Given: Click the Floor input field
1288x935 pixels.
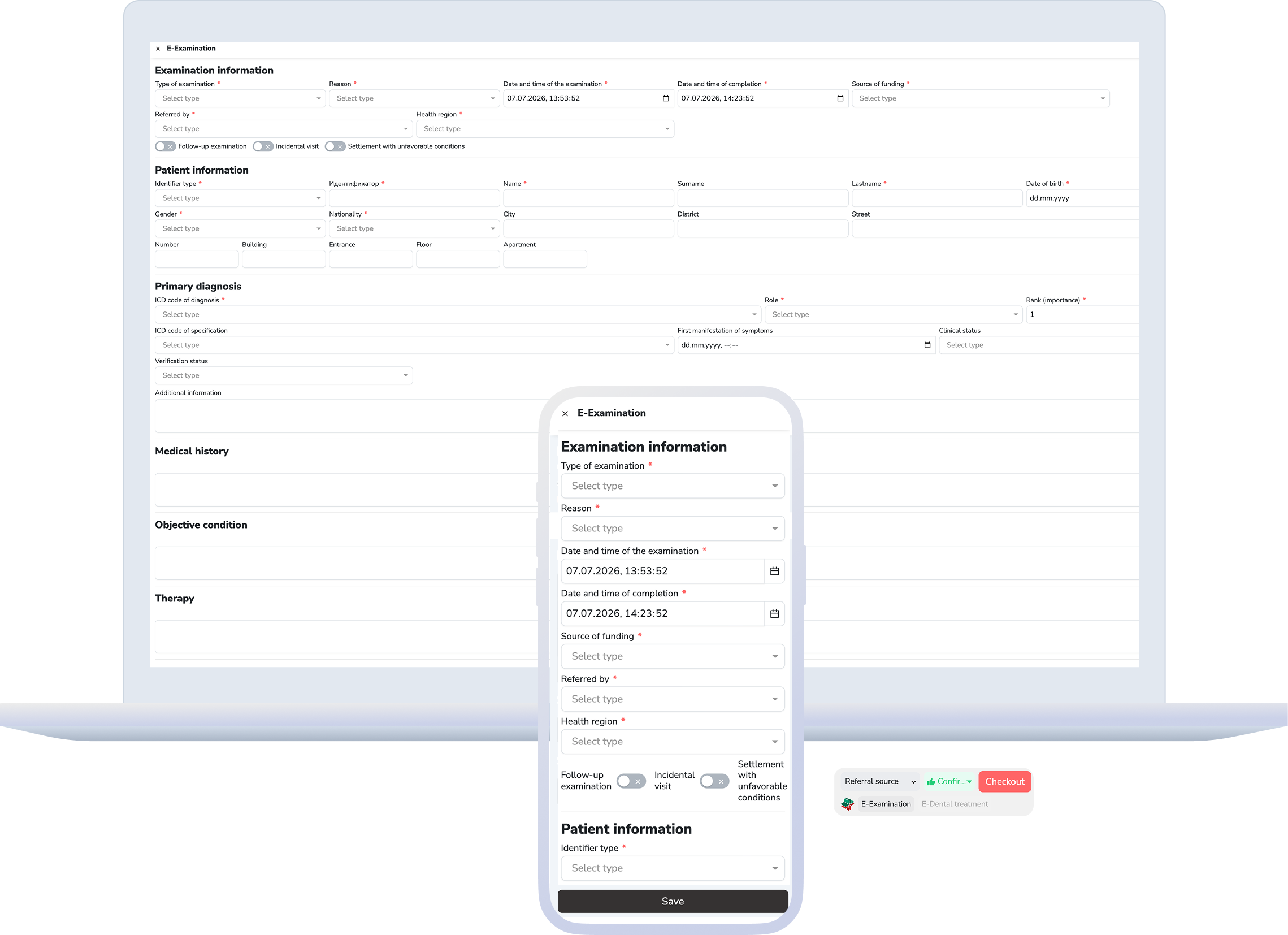Looking at the screenshot, I should pos(458,259).
